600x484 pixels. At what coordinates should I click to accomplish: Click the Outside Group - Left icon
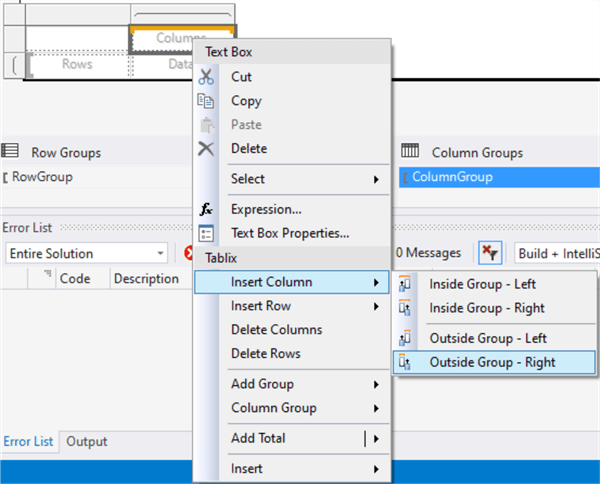[x=405, y=339]
